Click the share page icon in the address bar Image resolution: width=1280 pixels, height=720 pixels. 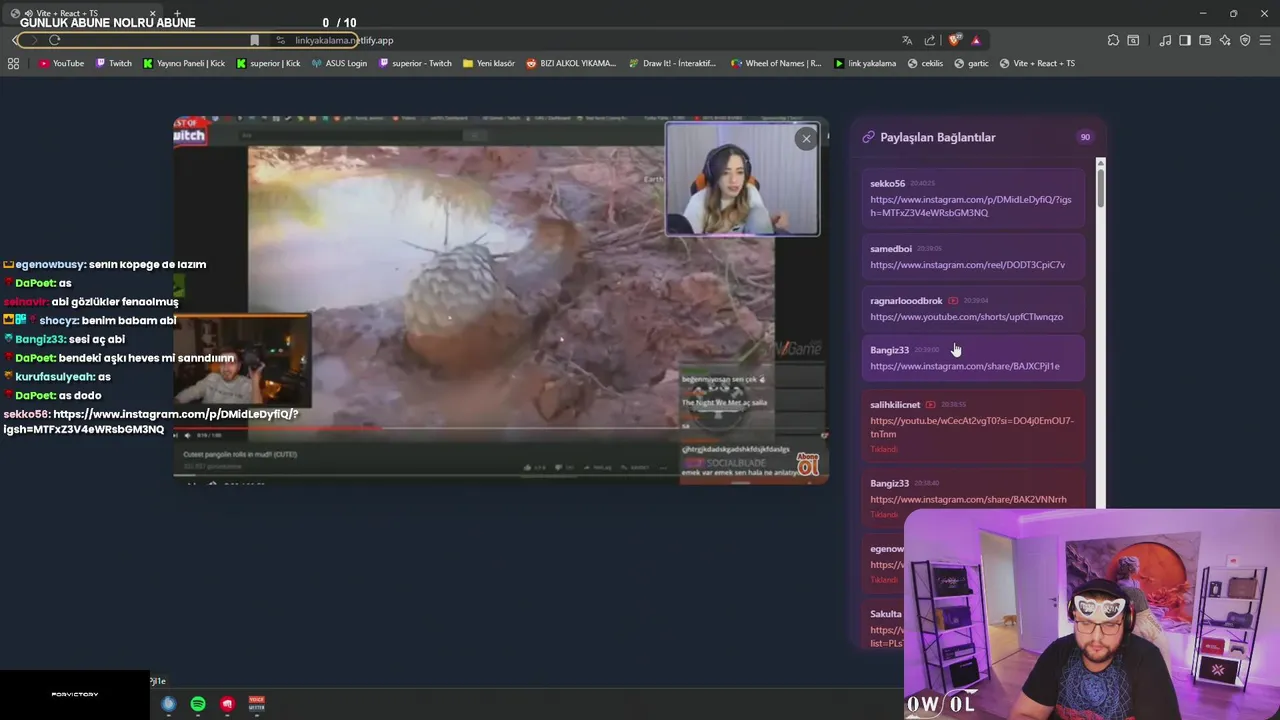tap(930, 40)
